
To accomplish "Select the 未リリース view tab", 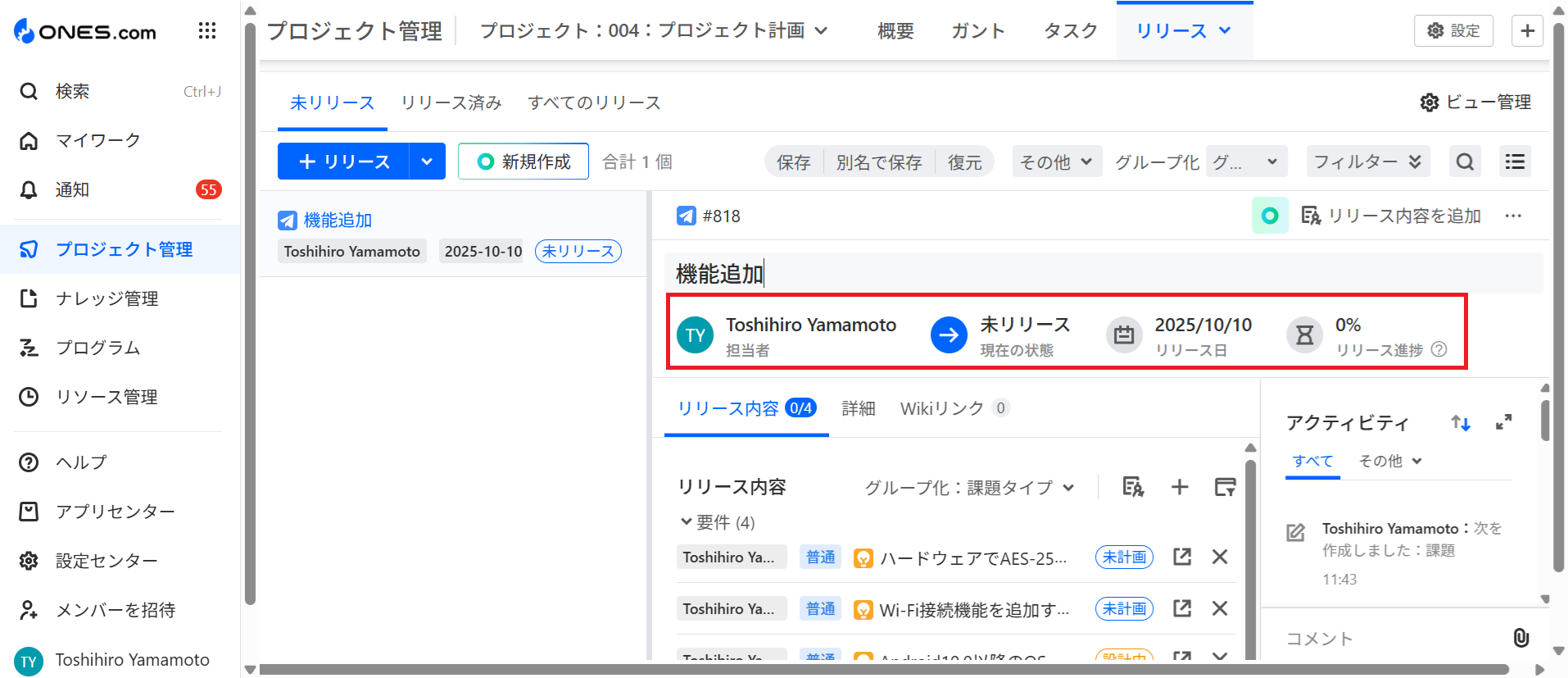I will (x=333, y=102).
